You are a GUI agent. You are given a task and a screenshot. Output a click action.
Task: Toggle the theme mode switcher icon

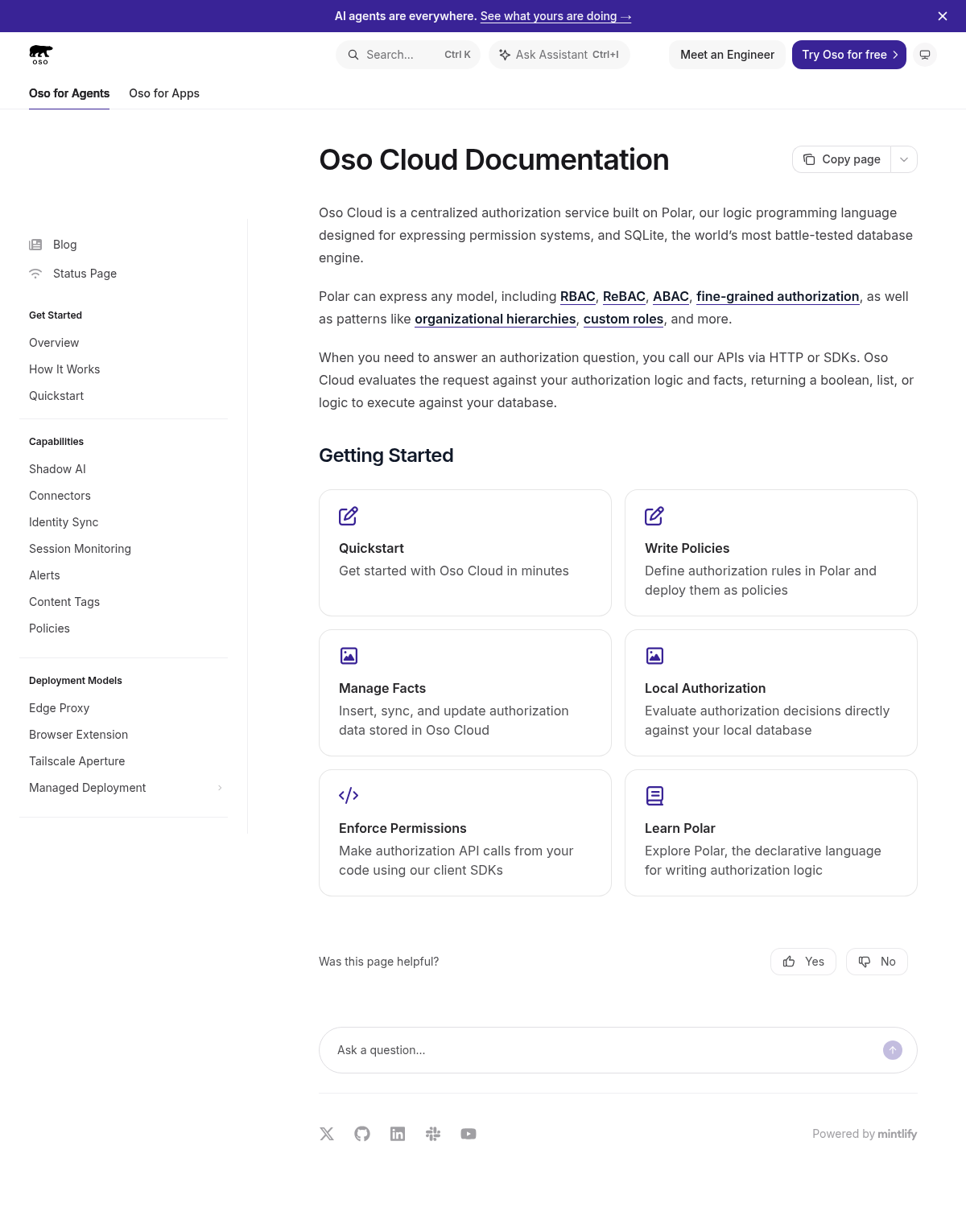click(x=925, y=55)
